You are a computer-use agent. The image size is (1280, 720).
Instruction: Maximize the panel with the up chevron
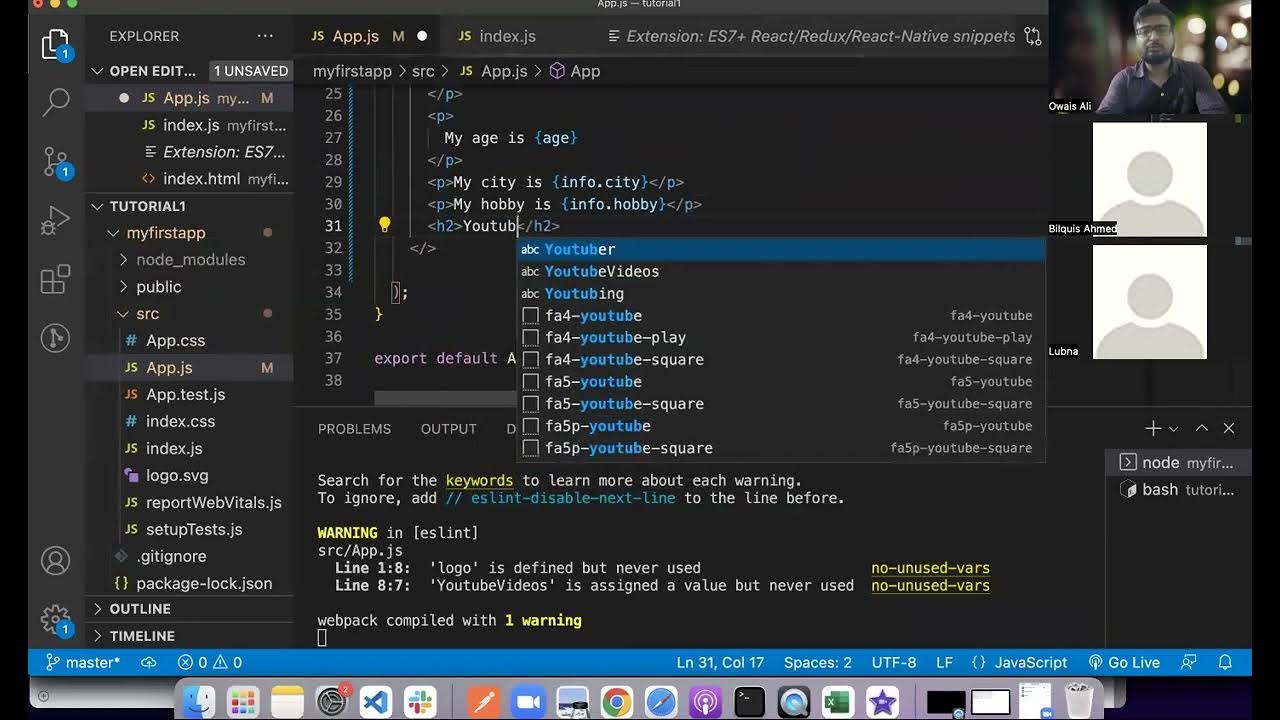[x=1202, y=428]
